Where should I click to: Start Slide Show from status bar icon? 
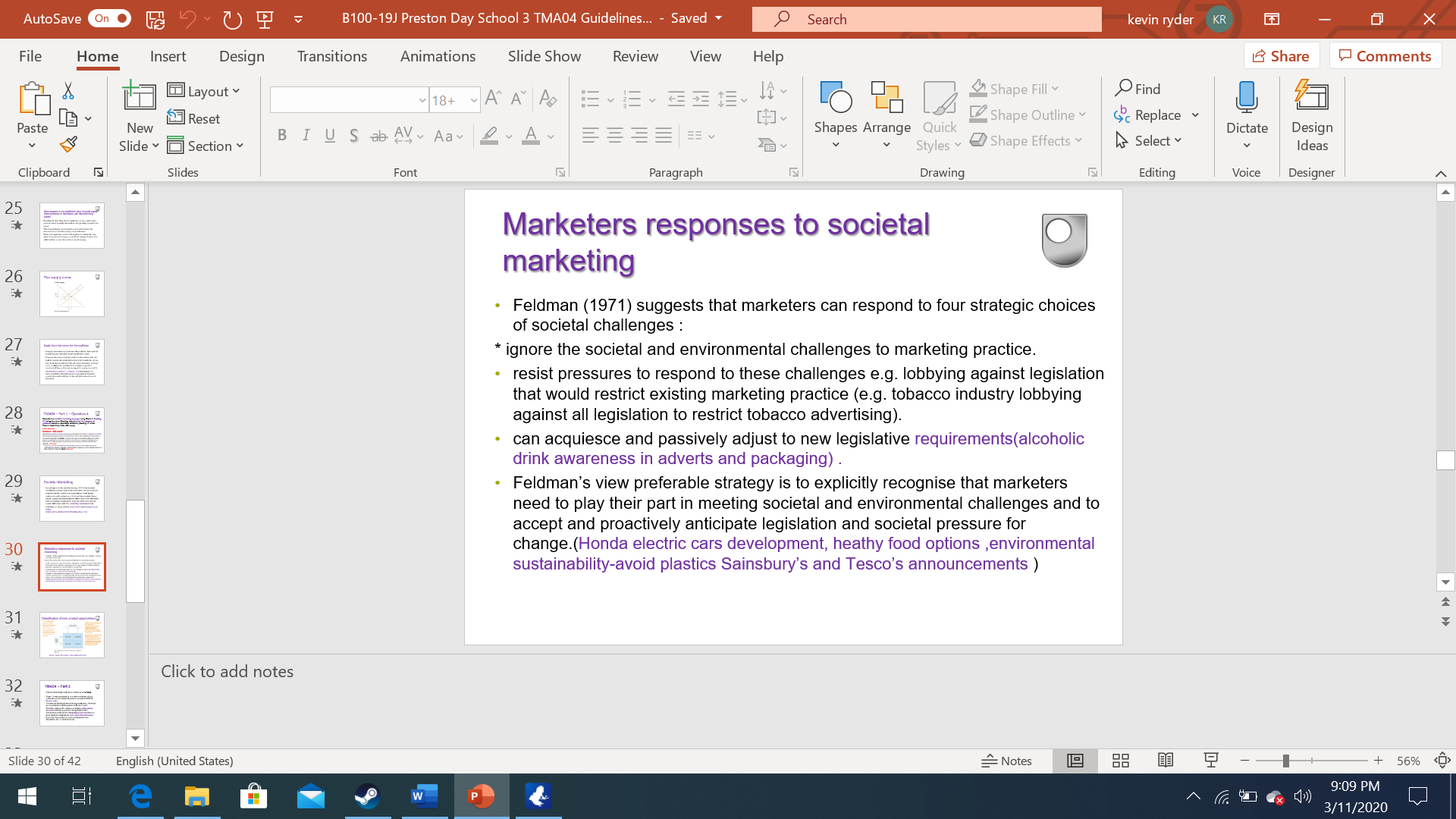[1211, 761]
